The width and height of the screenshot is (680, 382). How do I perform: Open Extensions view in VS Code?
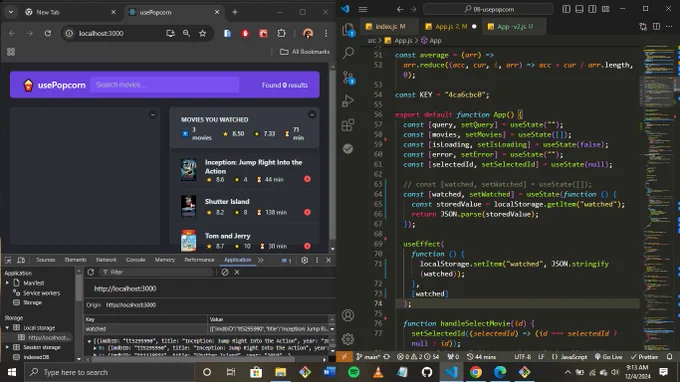348,125
